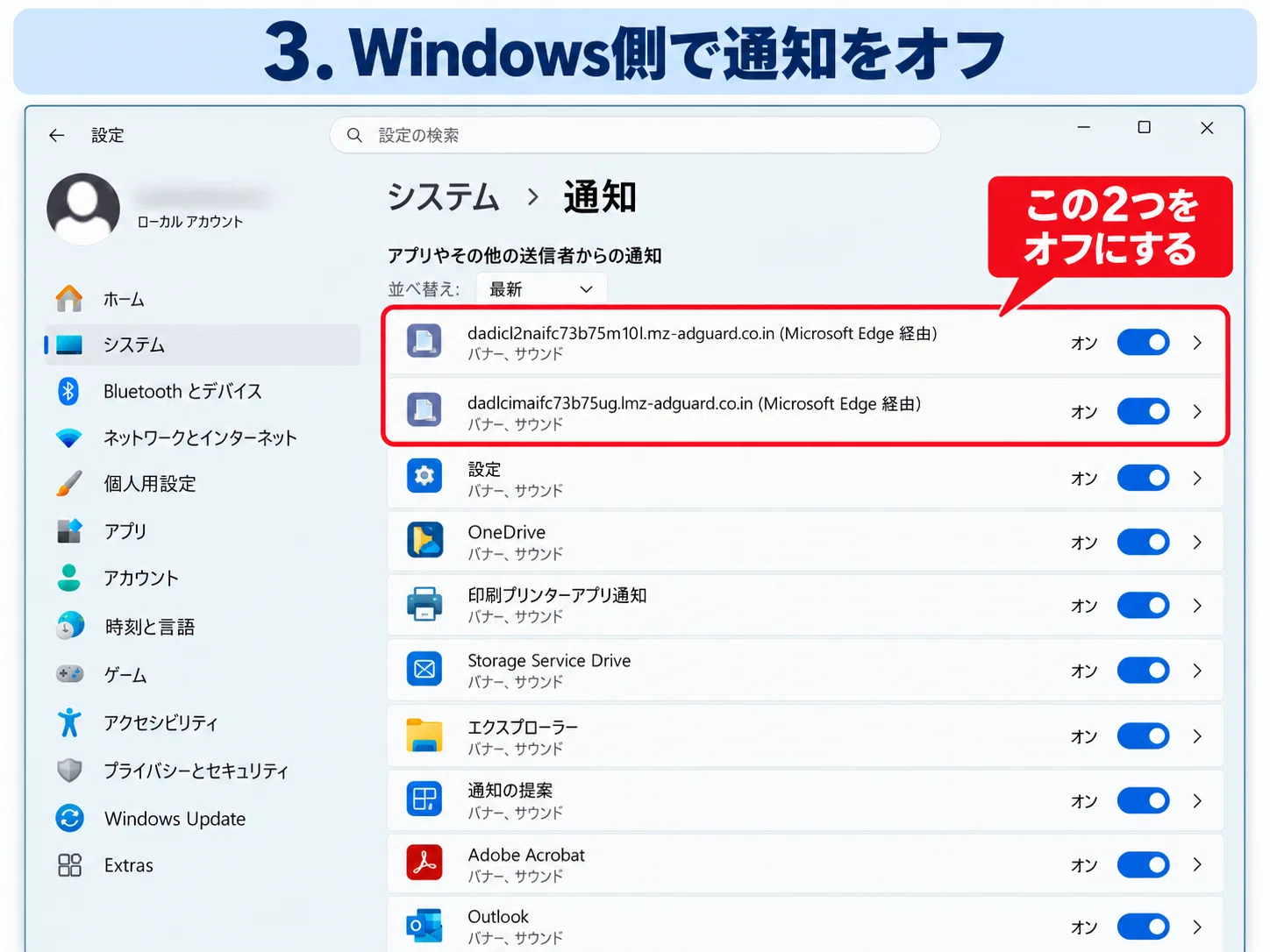Open the 並べ替え sort dropdown
This screenshot has height=952, width=1270.
(541, 289)
